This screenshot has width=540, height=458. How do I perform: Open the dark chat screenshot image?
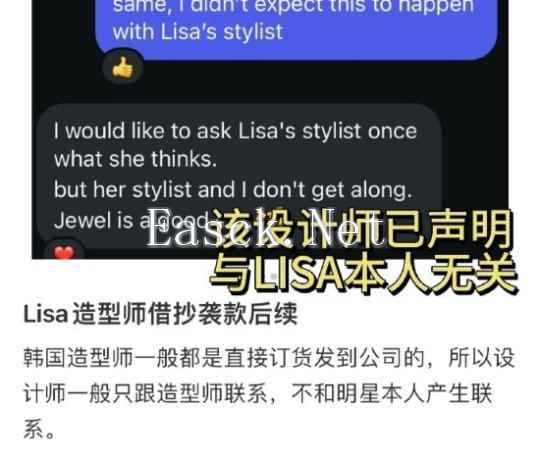click(x=270, y=129)
